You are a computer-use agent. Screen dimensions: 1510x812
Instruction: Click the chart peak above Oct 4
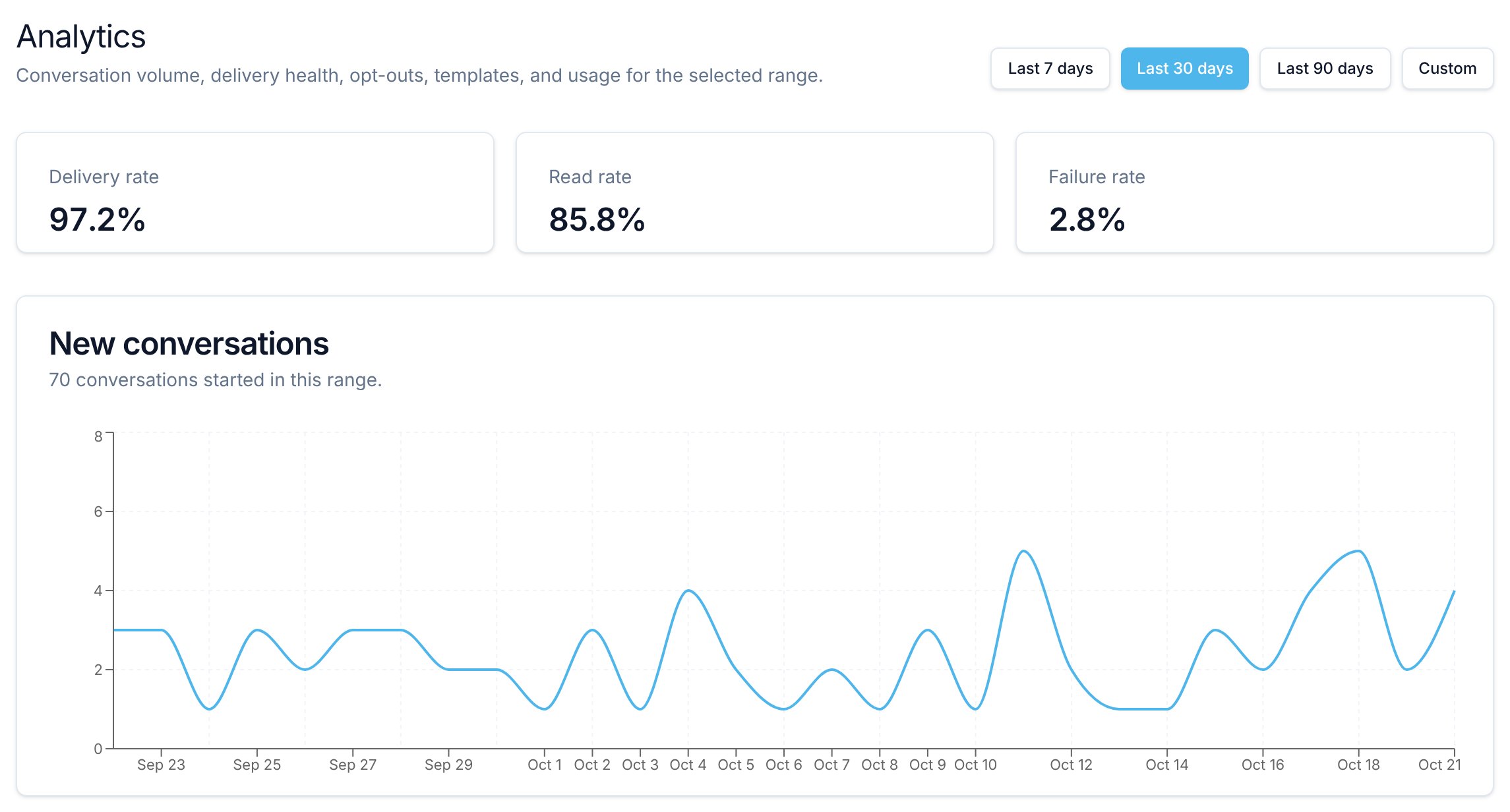tap(688, 591)
